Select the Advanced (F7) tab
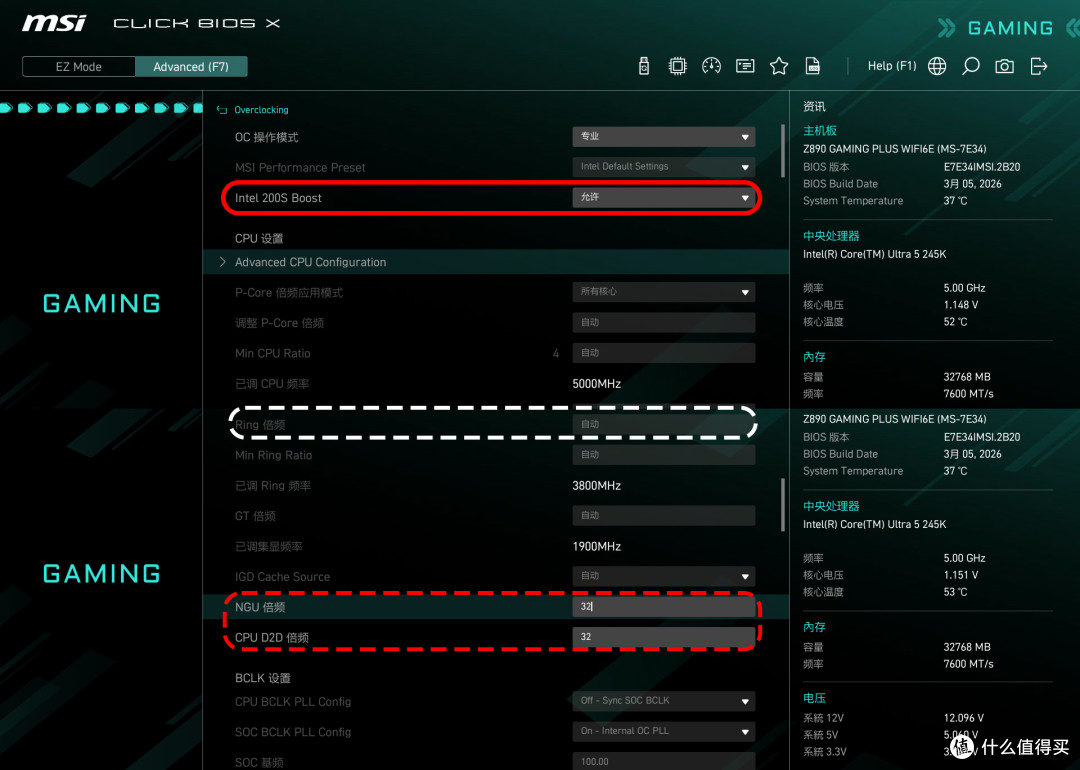 (x=191, y=67)
